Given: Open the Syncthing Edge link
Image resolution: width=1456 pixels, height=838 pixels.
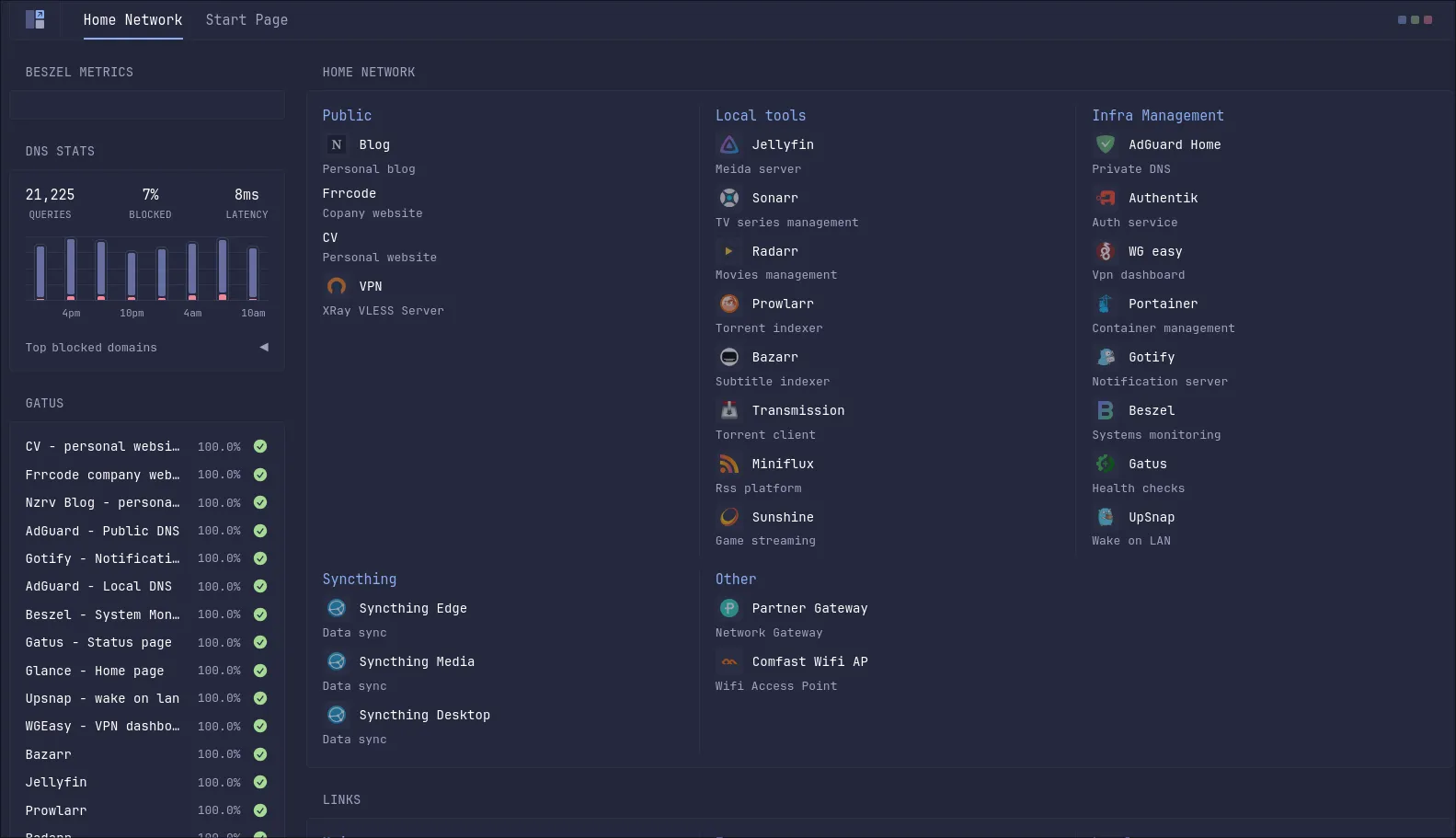Looking at the screenshot, I should (413, 608).
